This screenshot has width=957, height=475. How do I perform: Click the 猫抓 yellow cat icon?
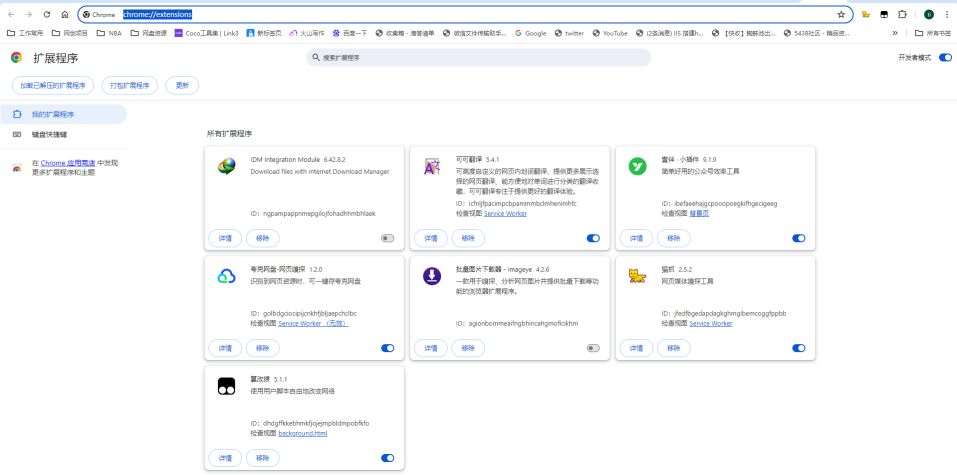(x=637, y=277)
